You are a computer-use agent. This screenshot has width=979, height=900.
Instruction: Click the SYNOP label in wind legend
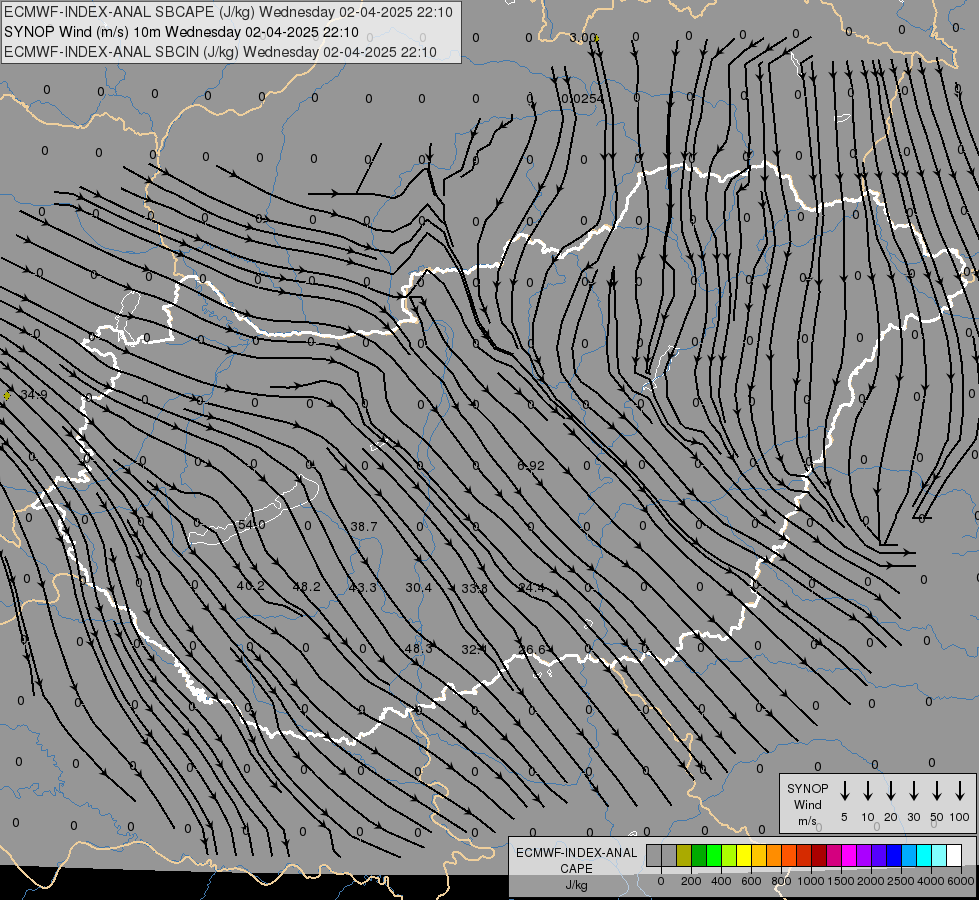[807, 788]
